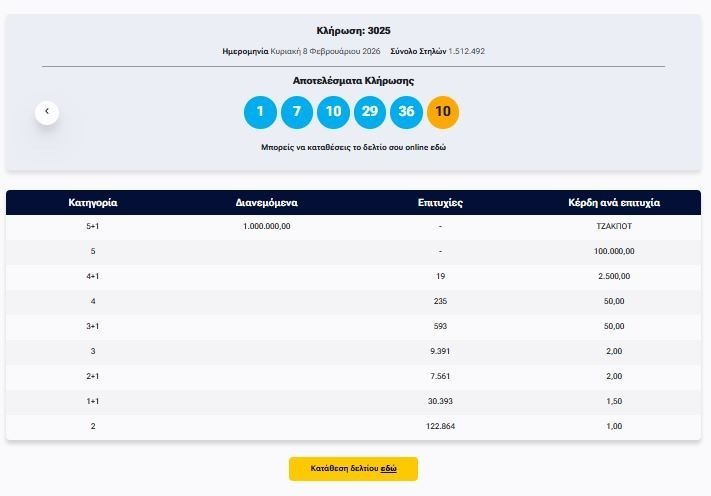Click the Κέρδη ανά επιτυχία column header
Viewport: 711px width, 496px height.
click(613, 202)
